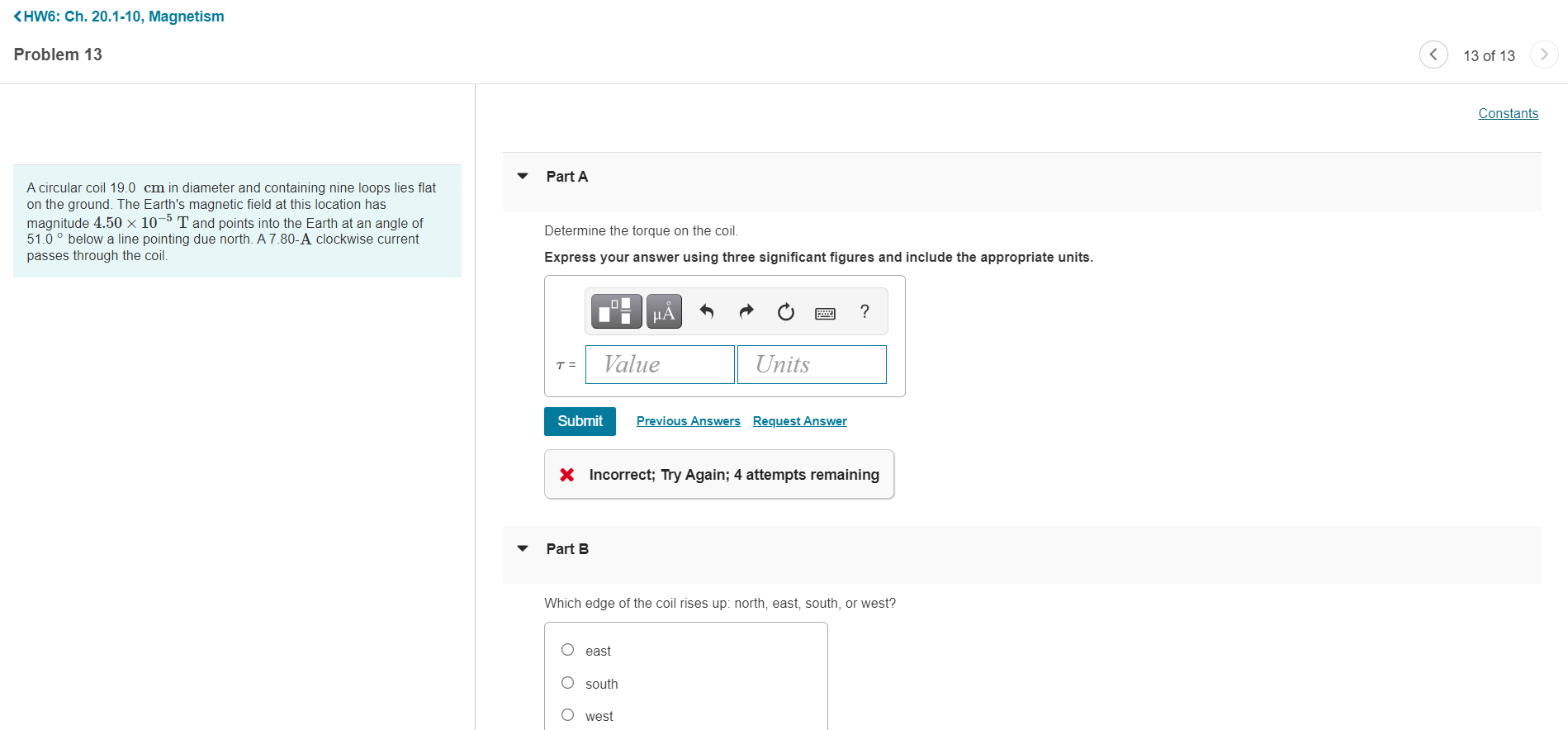Collapse the Part B section
The height and width of the screenshot is (730, 1568).
[x=523, y=548]
